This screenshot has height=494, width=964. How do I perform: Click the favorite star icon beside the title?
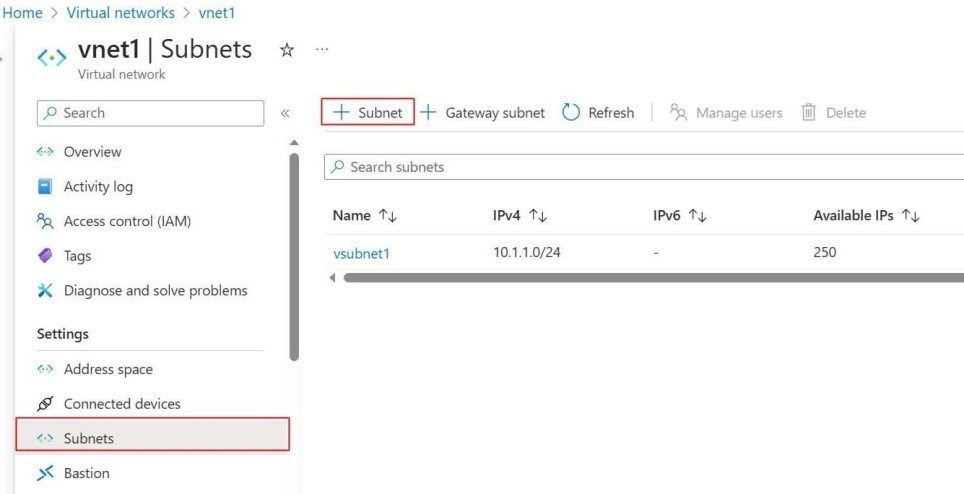pyautogui.click(x=287, y=51)
